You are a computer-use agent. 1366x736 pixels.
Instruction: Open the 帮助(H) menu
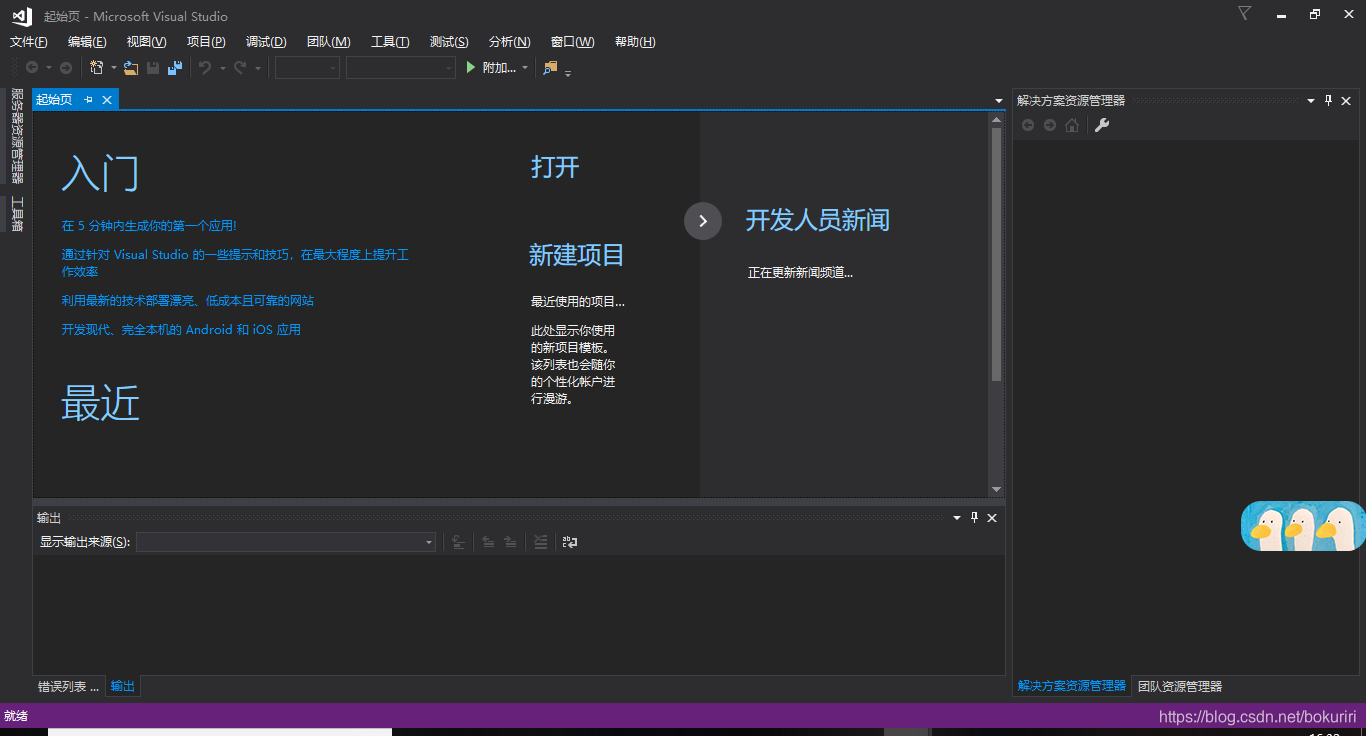tap(635, 42)
